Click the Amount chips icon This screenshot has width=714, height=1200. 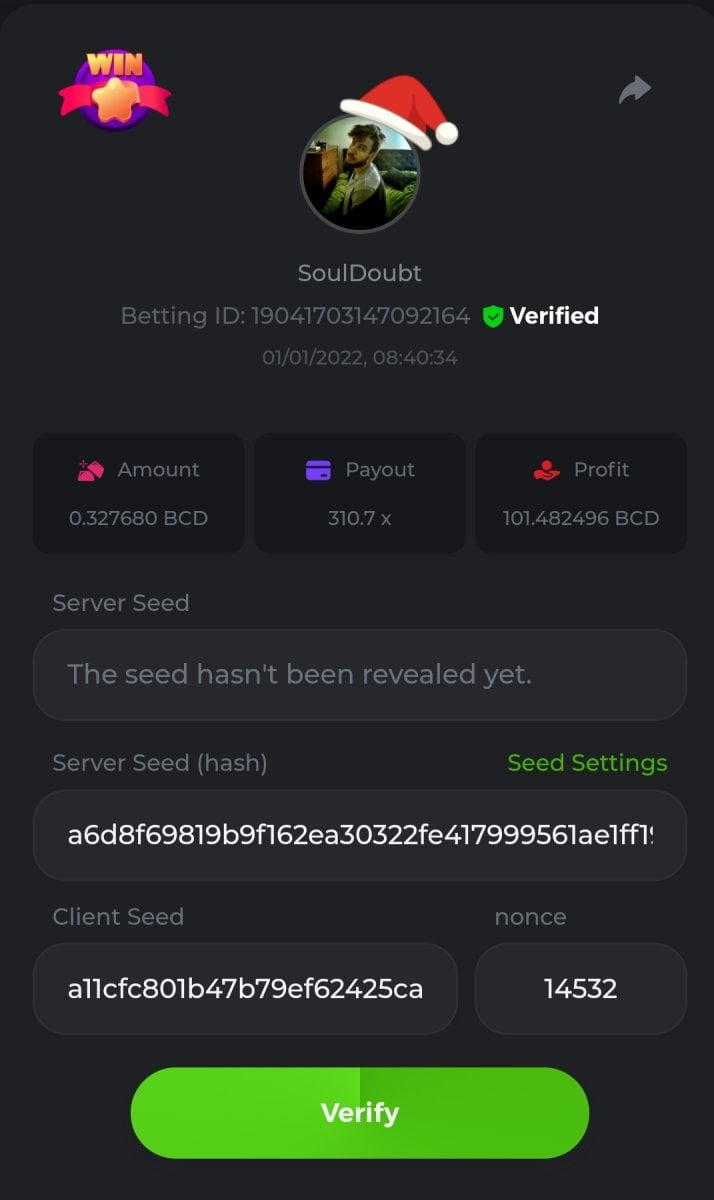(91, 470)
